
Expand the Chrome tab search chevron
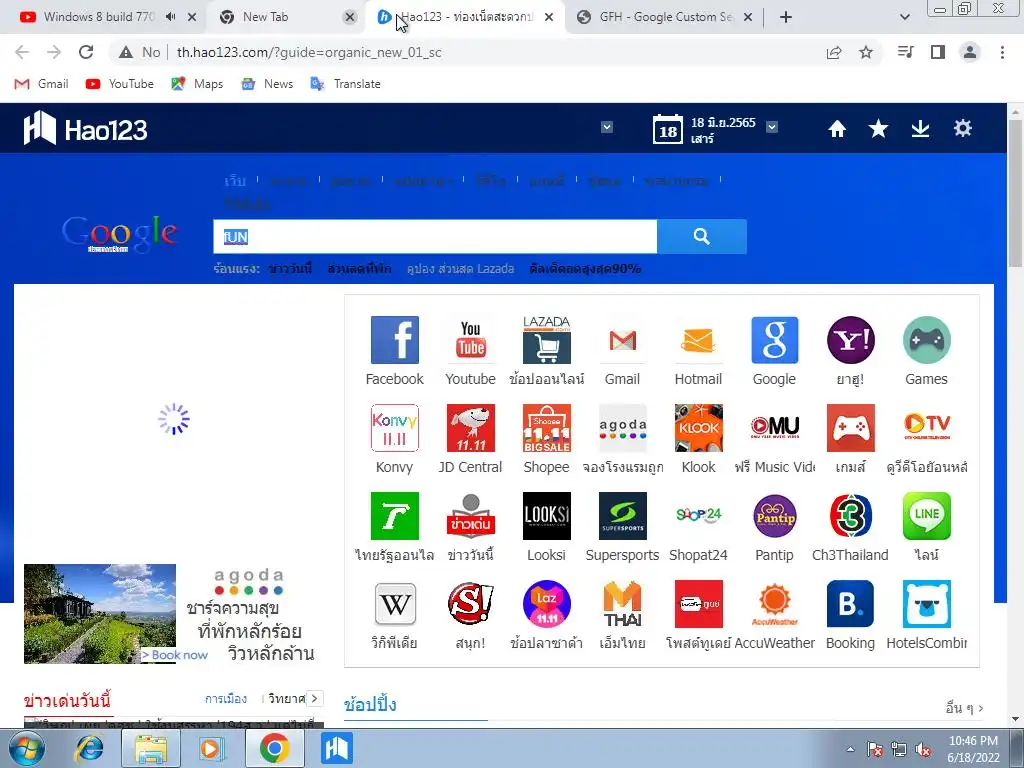click(904, 17)
